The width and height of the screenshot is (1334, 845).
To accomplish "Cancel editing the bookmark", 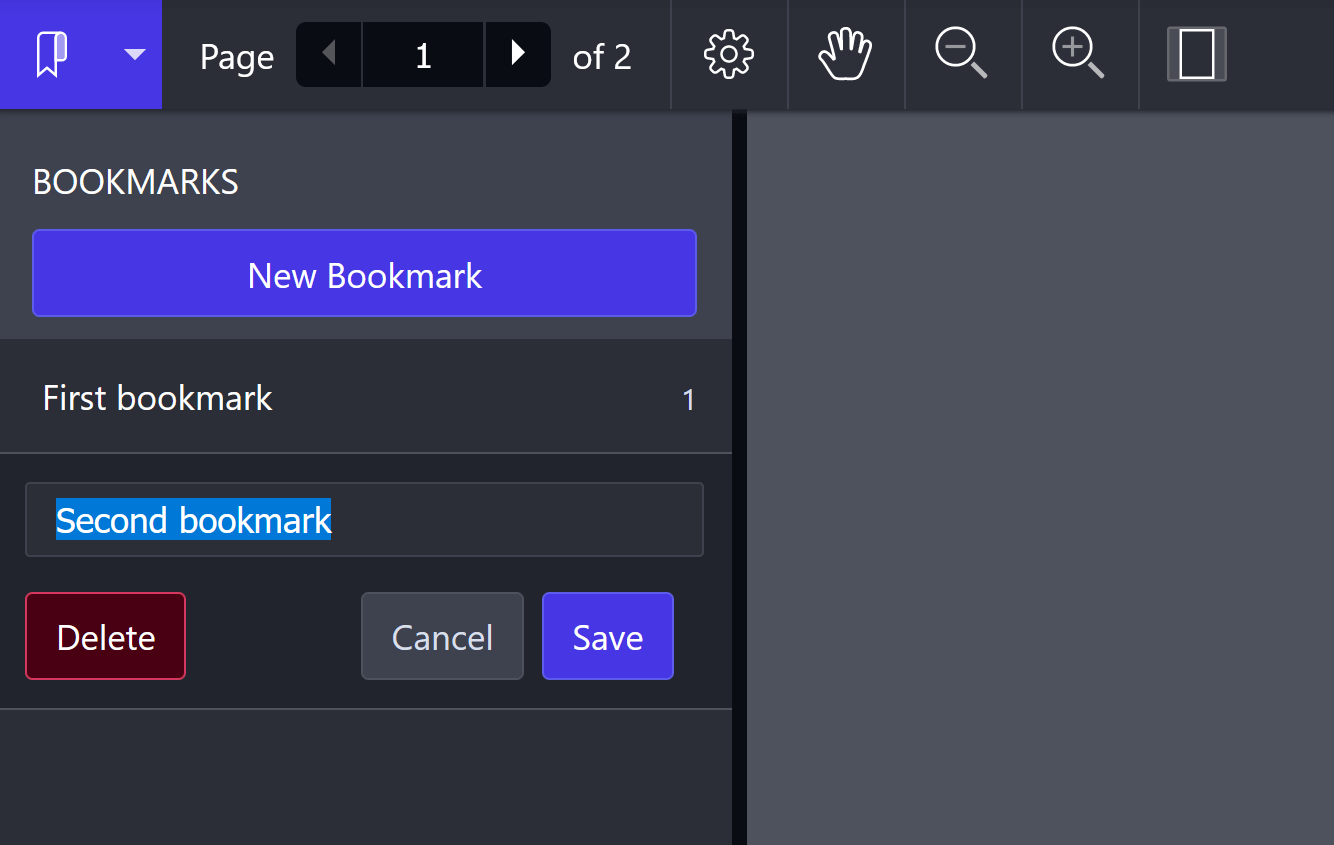I will 442,636.
